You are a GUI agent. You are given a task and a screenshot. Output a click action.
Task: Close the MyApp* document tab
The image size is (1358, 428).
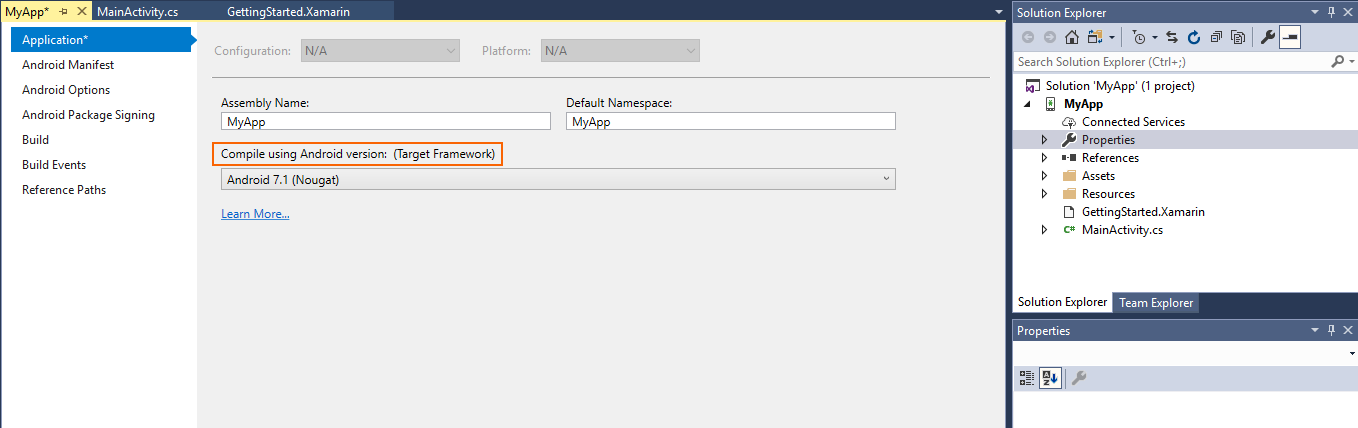click(x=81, y=11)
